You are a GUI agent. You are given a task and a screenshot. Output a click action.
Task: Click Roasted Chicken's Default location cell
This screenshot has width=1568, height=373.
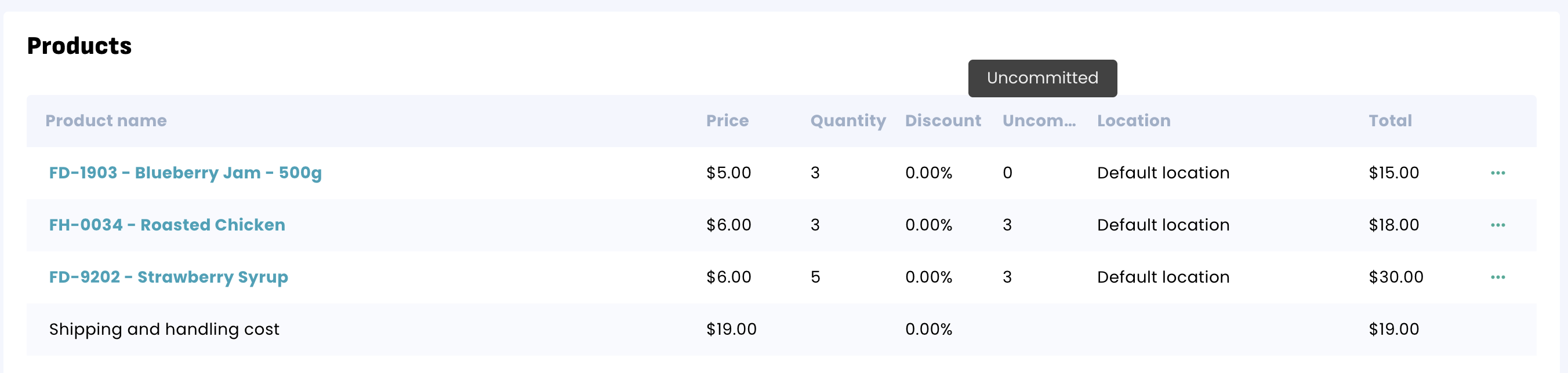coord(1163,225)
